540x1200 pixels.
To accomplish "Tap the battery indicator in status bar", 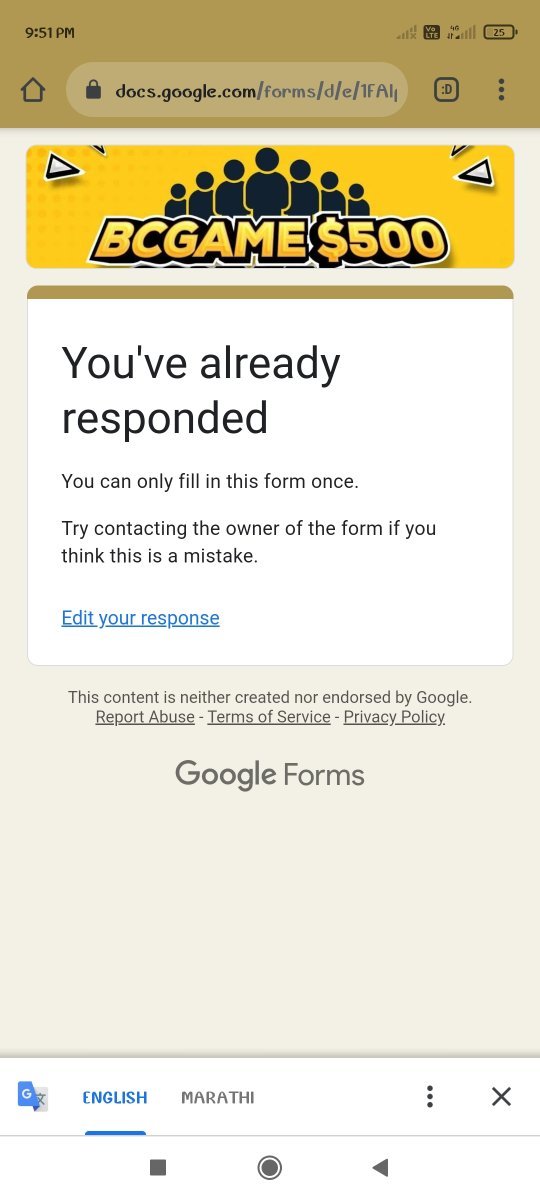I will (499, 33).
